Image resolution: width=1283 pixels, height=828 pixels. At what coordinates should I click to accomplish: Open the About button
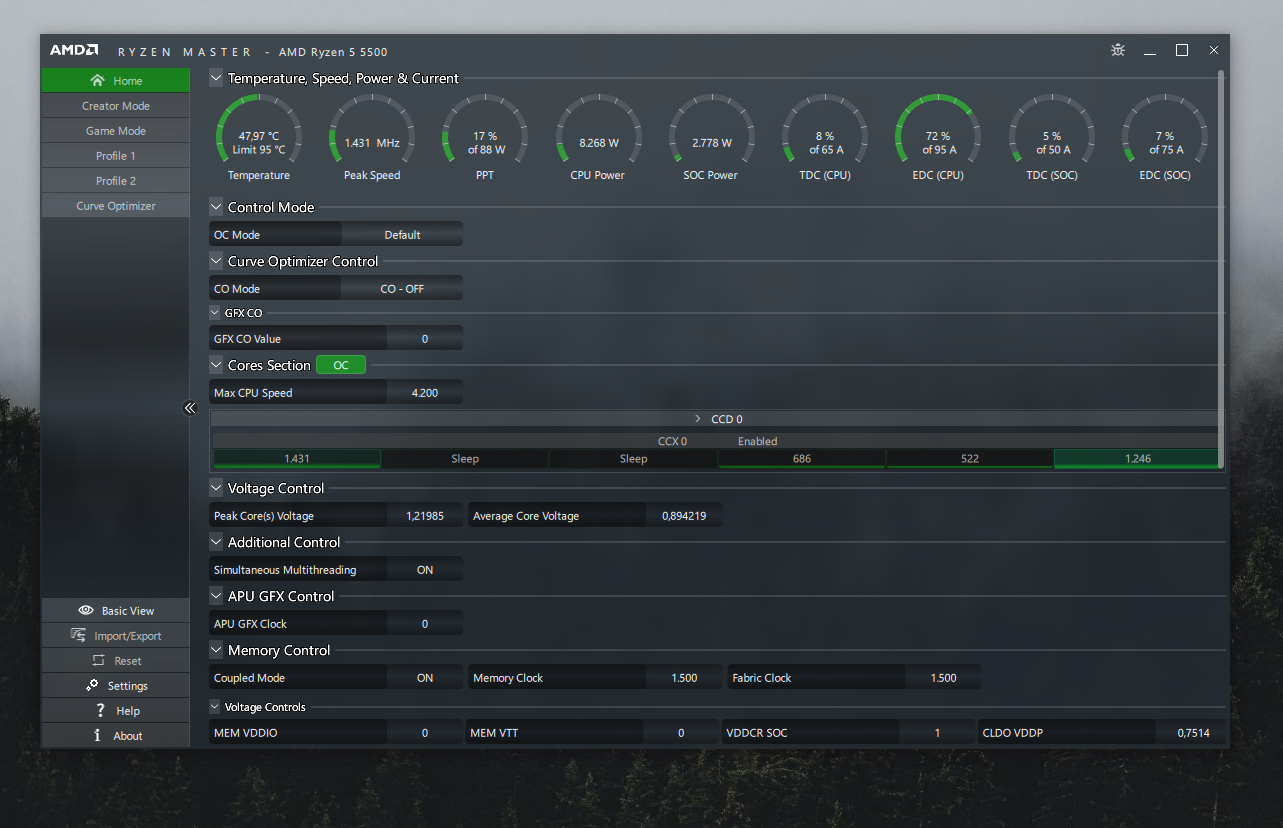116,735
